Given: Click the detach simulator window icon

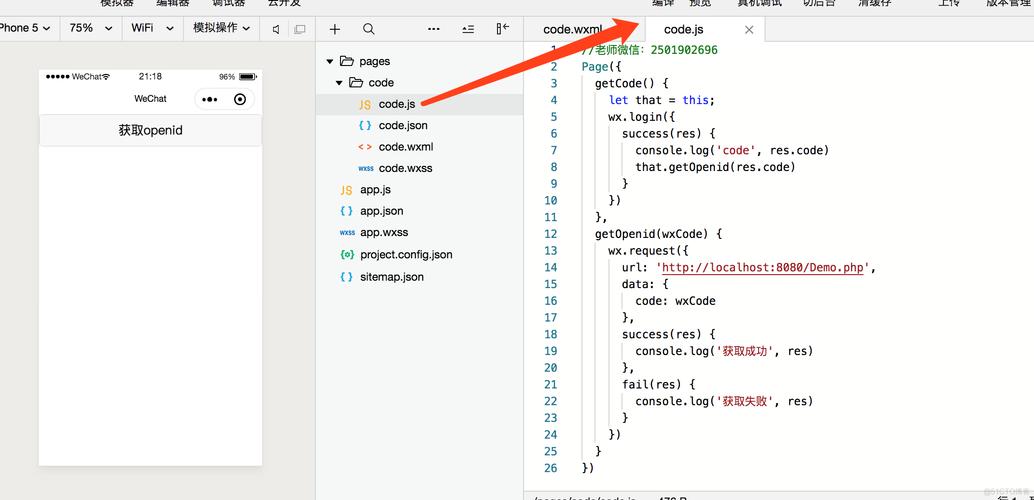Looking at the screenshot, I should click(x=300, y=29).
